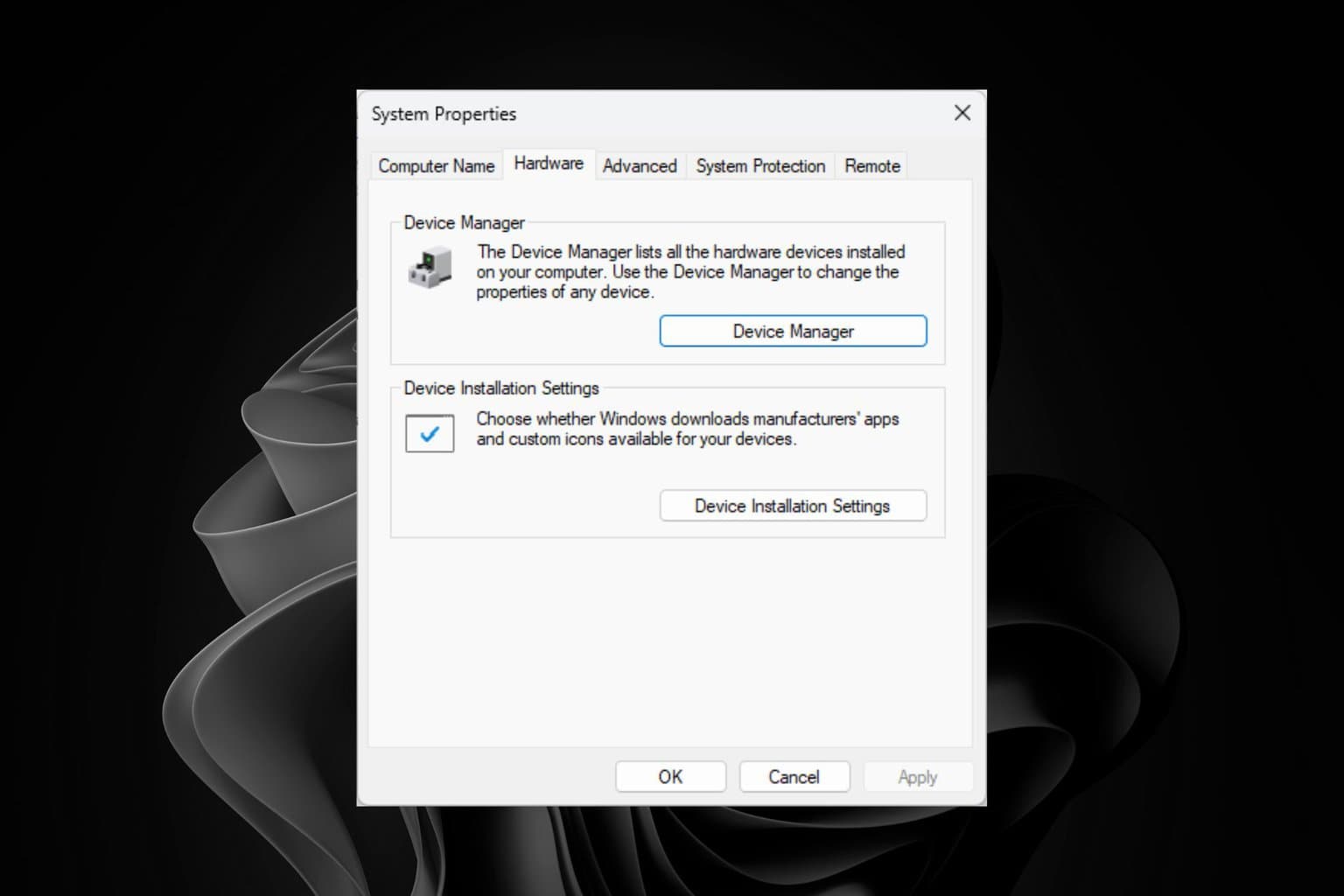Click the Device Installation Settings checkmark icon
Viewport: 1344px width, 896px height.
tap(430, 433)
